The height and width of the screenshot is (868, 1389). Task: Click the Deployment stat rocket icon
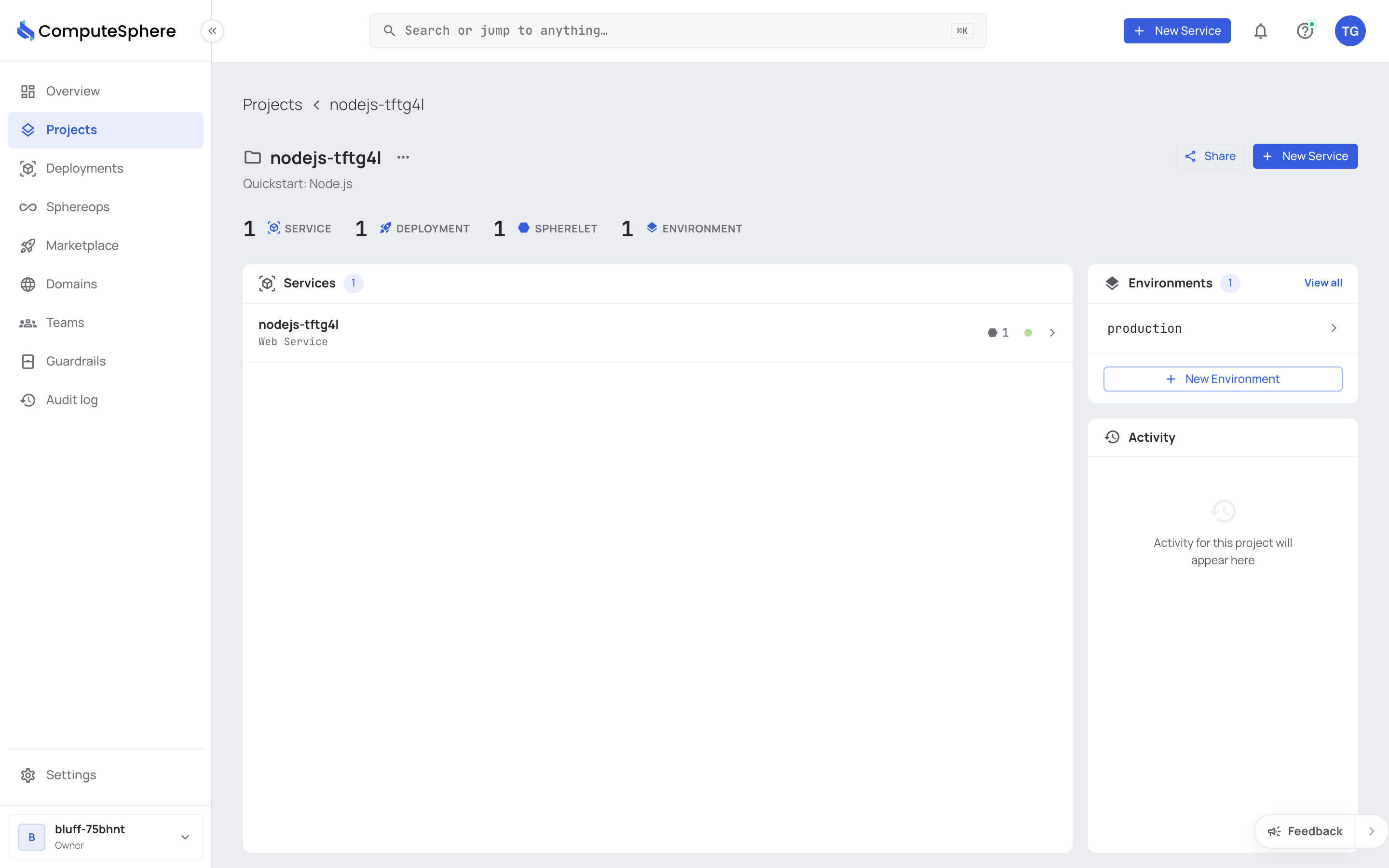pos(385,228)
